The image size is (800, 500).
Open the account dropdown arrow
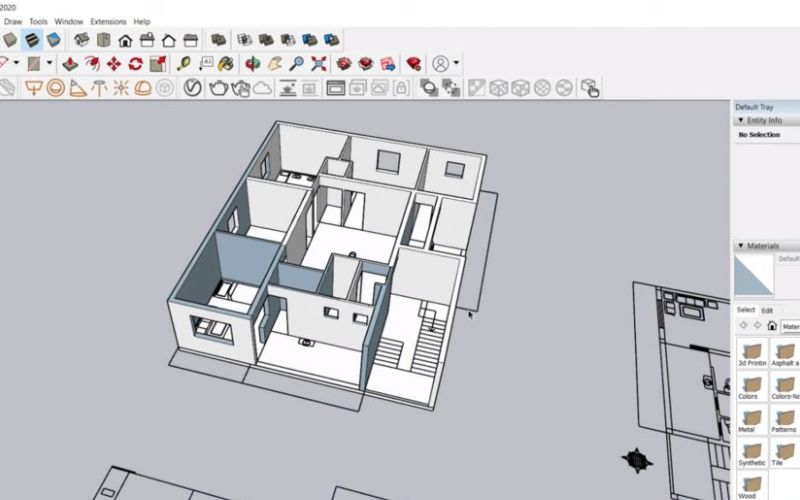[x=456, y=63]
